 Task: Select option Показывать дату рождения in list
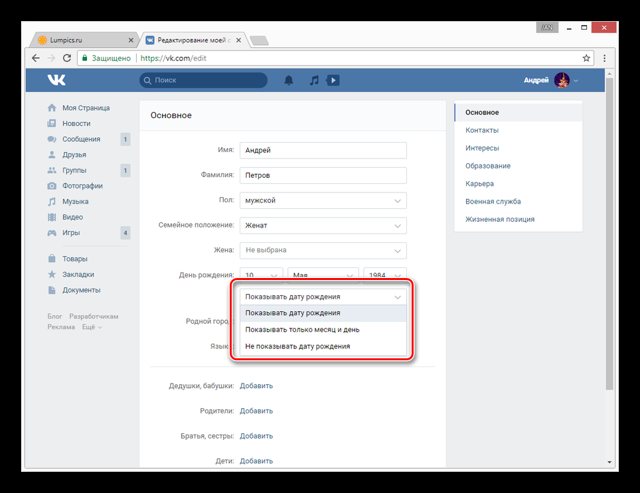coord(323,313)
